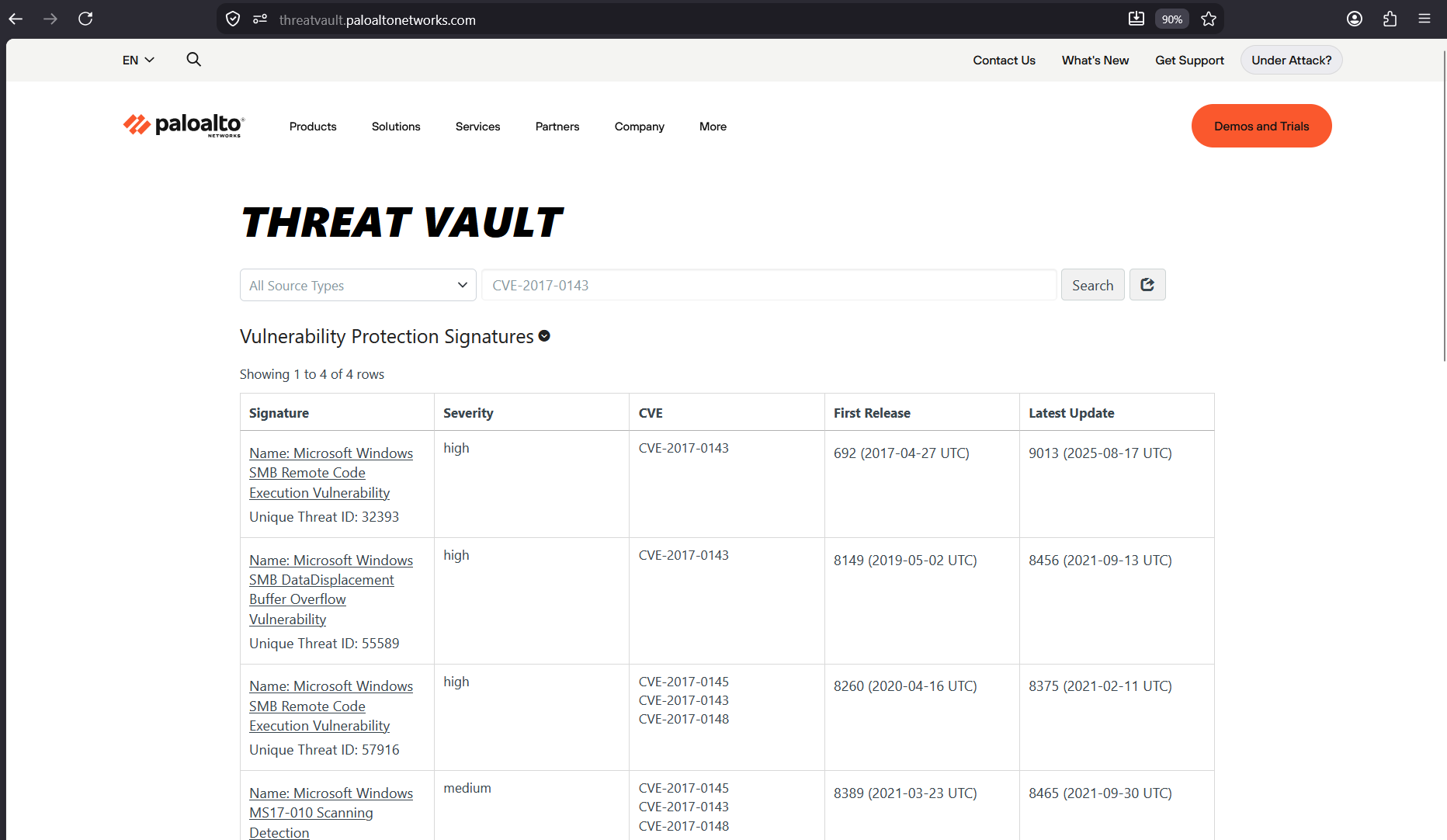Open the tracking protection shield info
This screenshot has width=1447, height=840.
233,19
